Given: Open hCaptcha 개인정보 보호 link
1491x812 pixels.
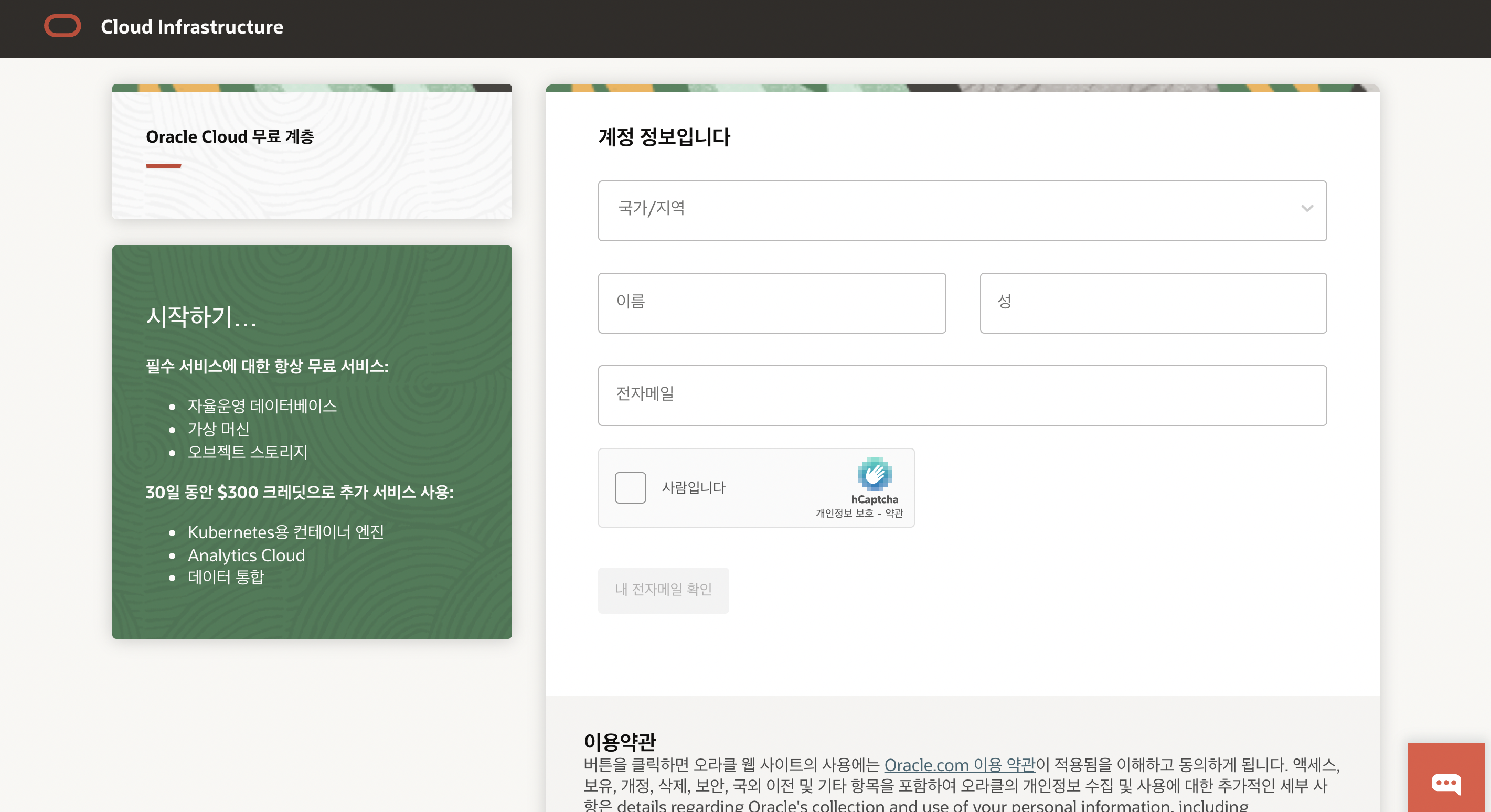Looking at the screenshot, I should click(x=845, y=514).
